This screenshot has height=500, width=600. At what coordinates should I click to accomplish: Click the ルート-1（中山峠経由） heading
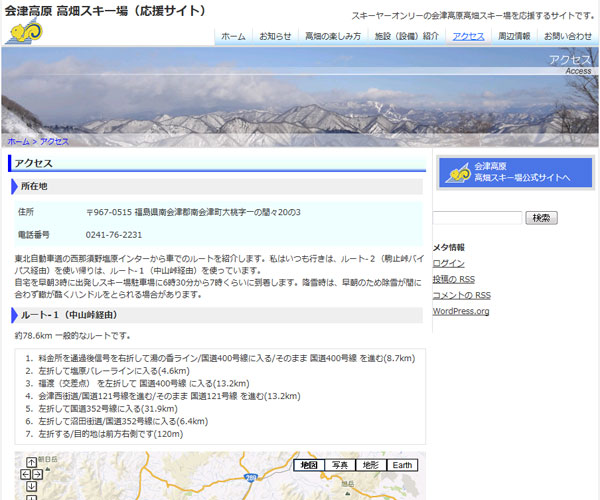[x=69, y=315]
